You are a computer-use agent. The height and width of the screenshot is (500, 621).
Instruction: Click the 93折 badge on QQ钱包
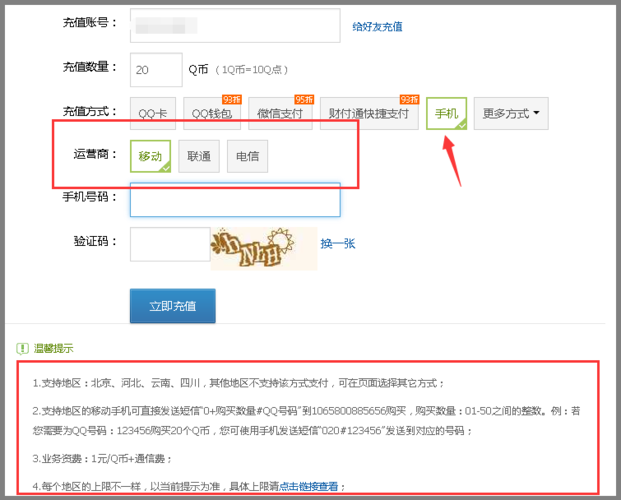coord(232,99)
